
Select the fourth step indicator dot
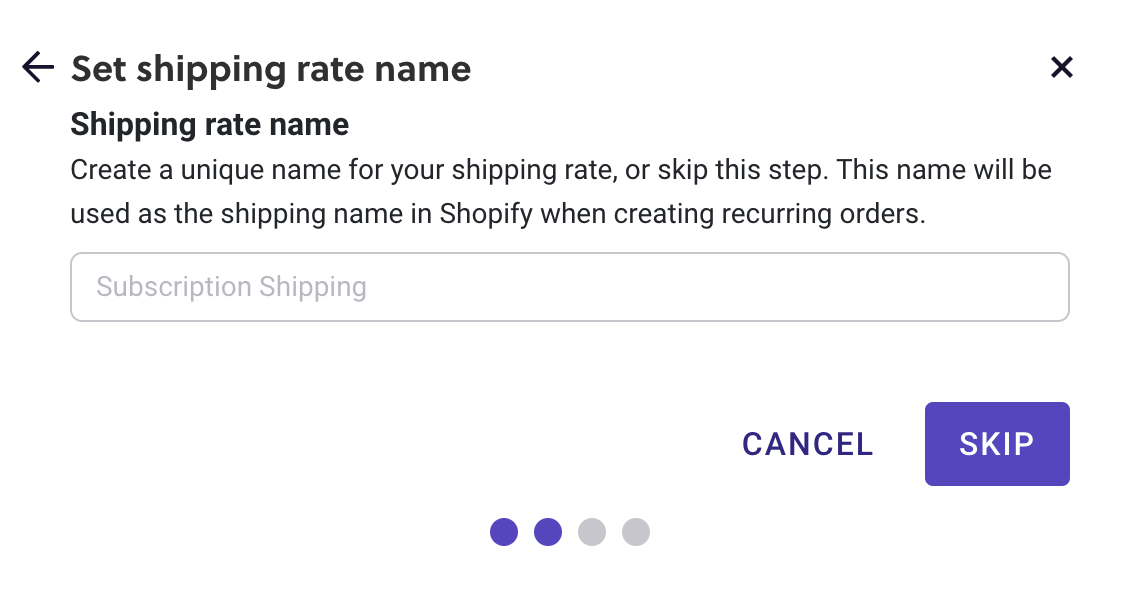point(636,532)
